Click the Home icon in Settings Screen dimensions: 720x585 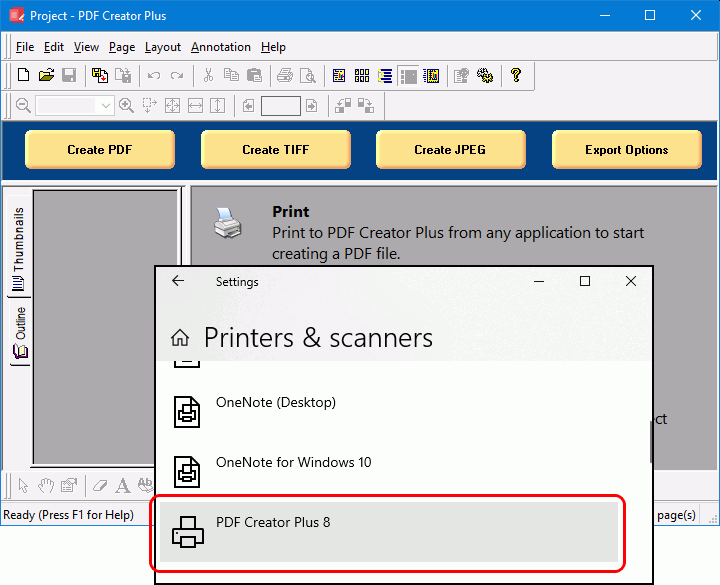click(x=180, y=338)
